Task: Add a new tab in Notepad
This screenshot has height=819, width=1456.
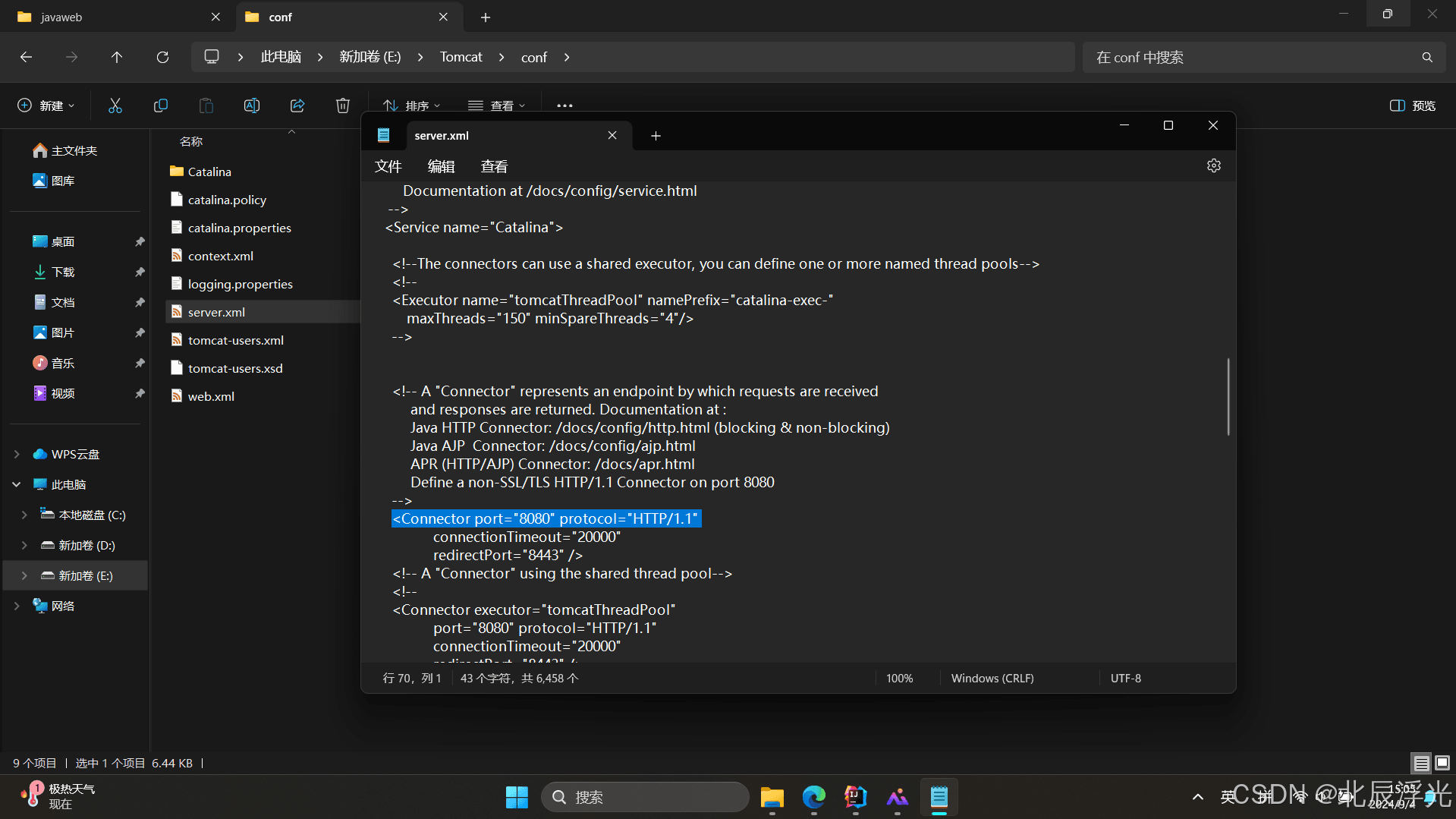Action: pos(656,136)
